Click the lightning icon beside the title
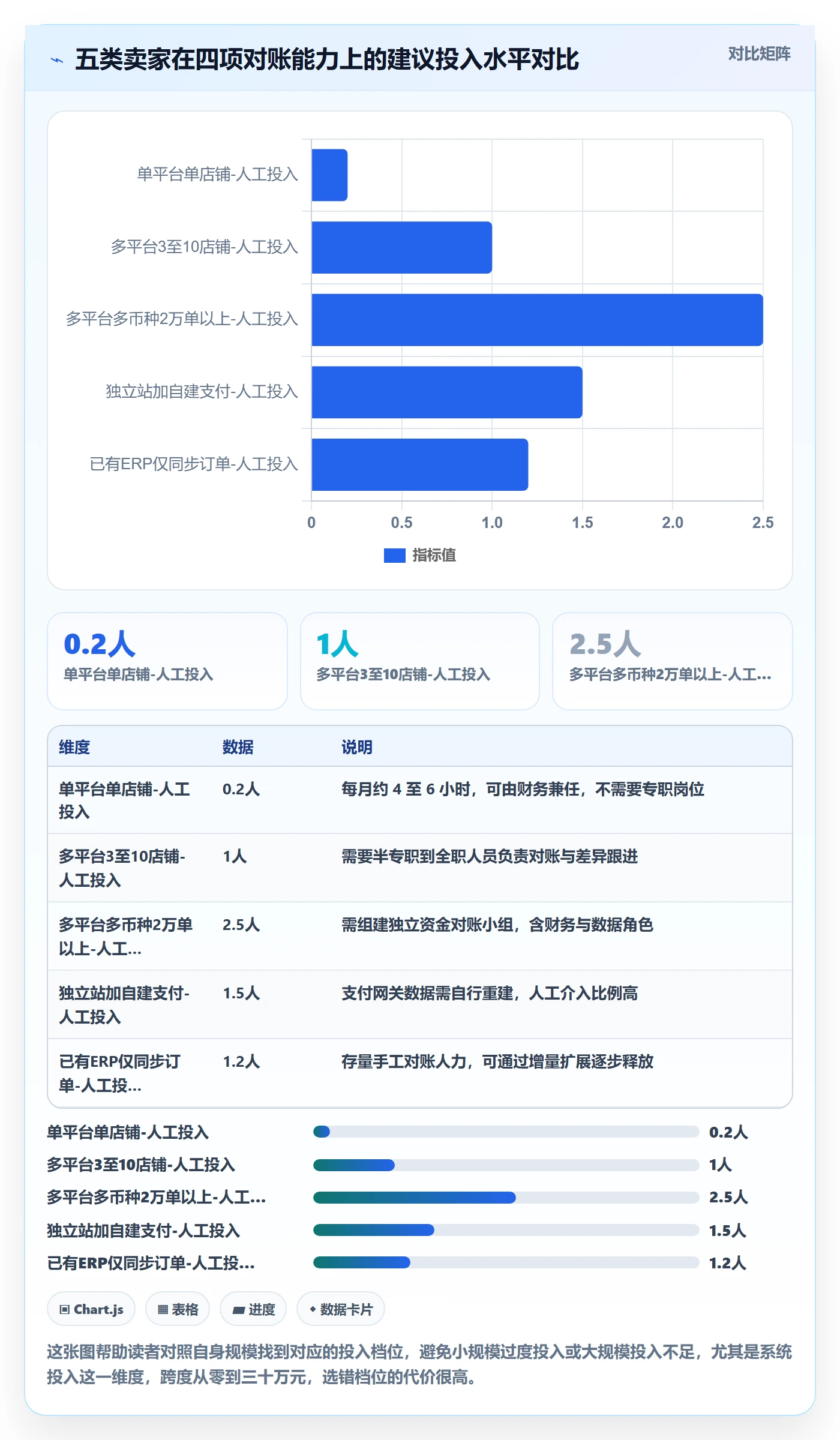Screen dimensions: 840x1440 [57, 60]
